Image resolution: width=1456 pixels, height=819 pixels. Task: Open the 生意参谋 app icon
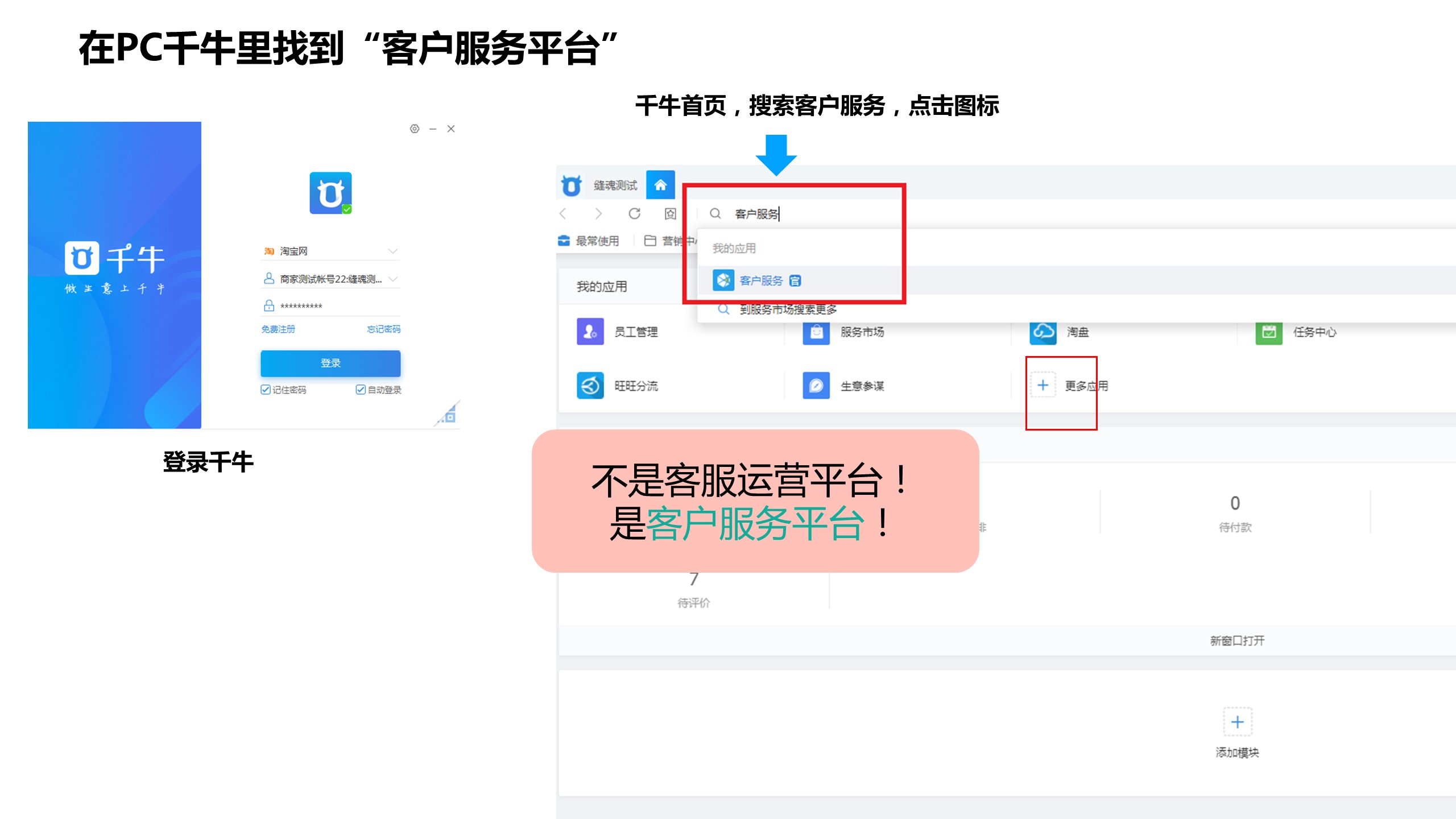click(x=816, y=386)
